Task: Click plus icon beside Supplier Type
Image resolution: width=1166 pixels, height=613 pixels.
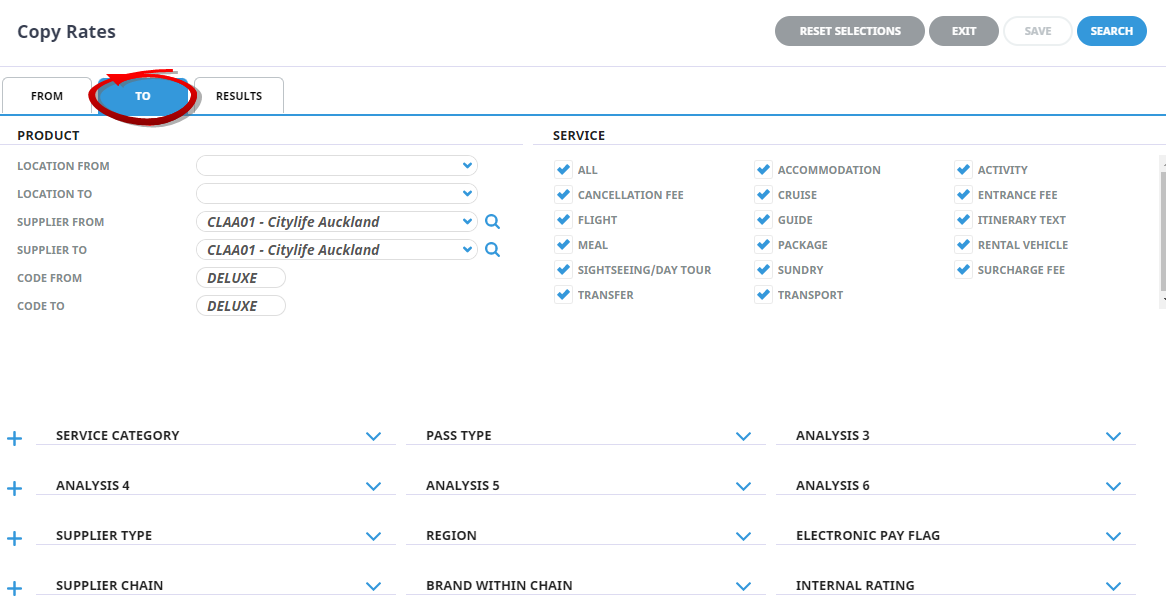Action: pyautogui.click(x=14, y=539)
